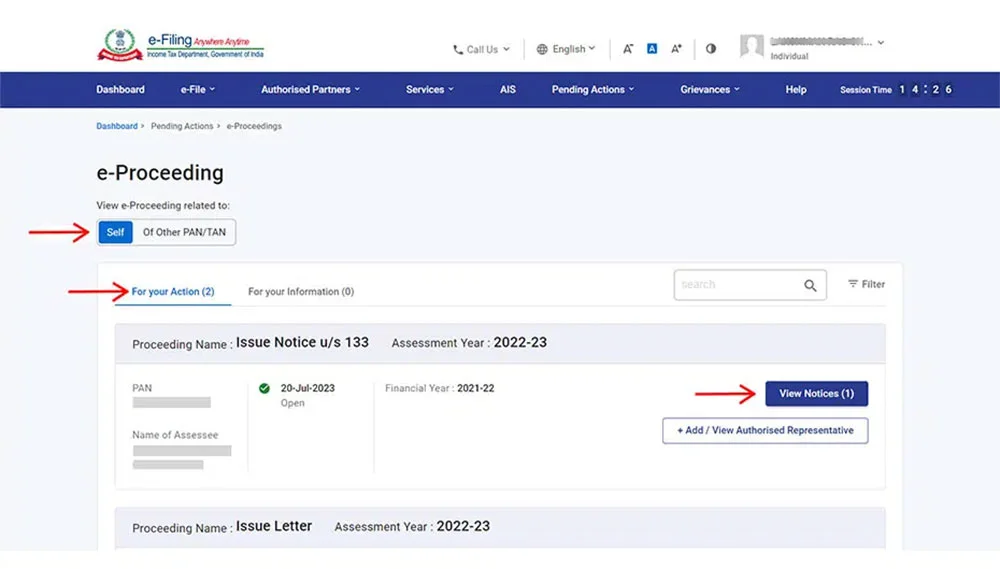Increase font size with A+ icon
The width and height of the screenshot is (1000, 569).
click(677, 48)
